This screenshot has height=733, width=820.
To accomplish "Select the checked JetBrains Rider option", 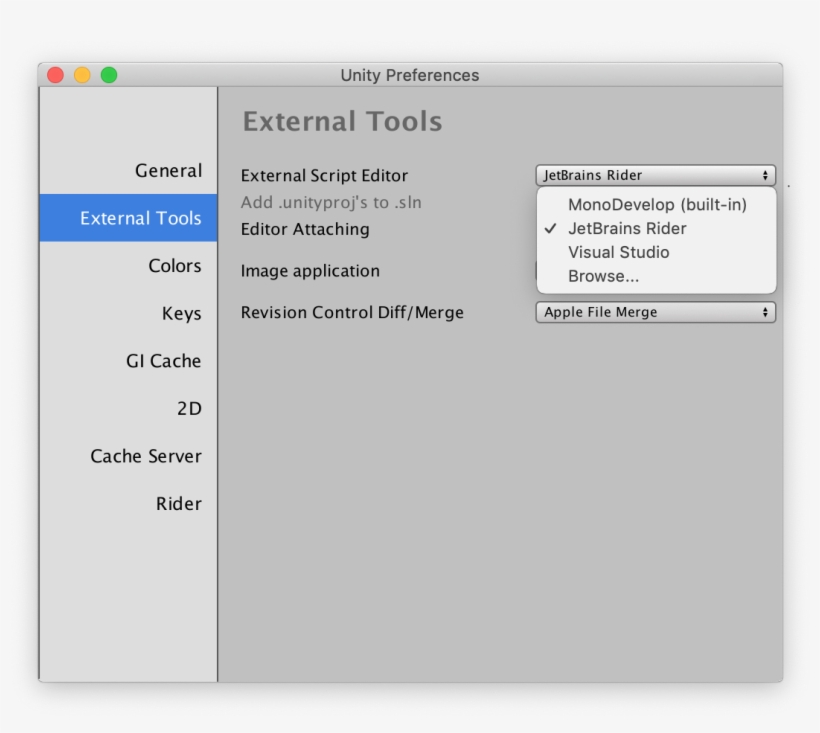I will [657, 228].
